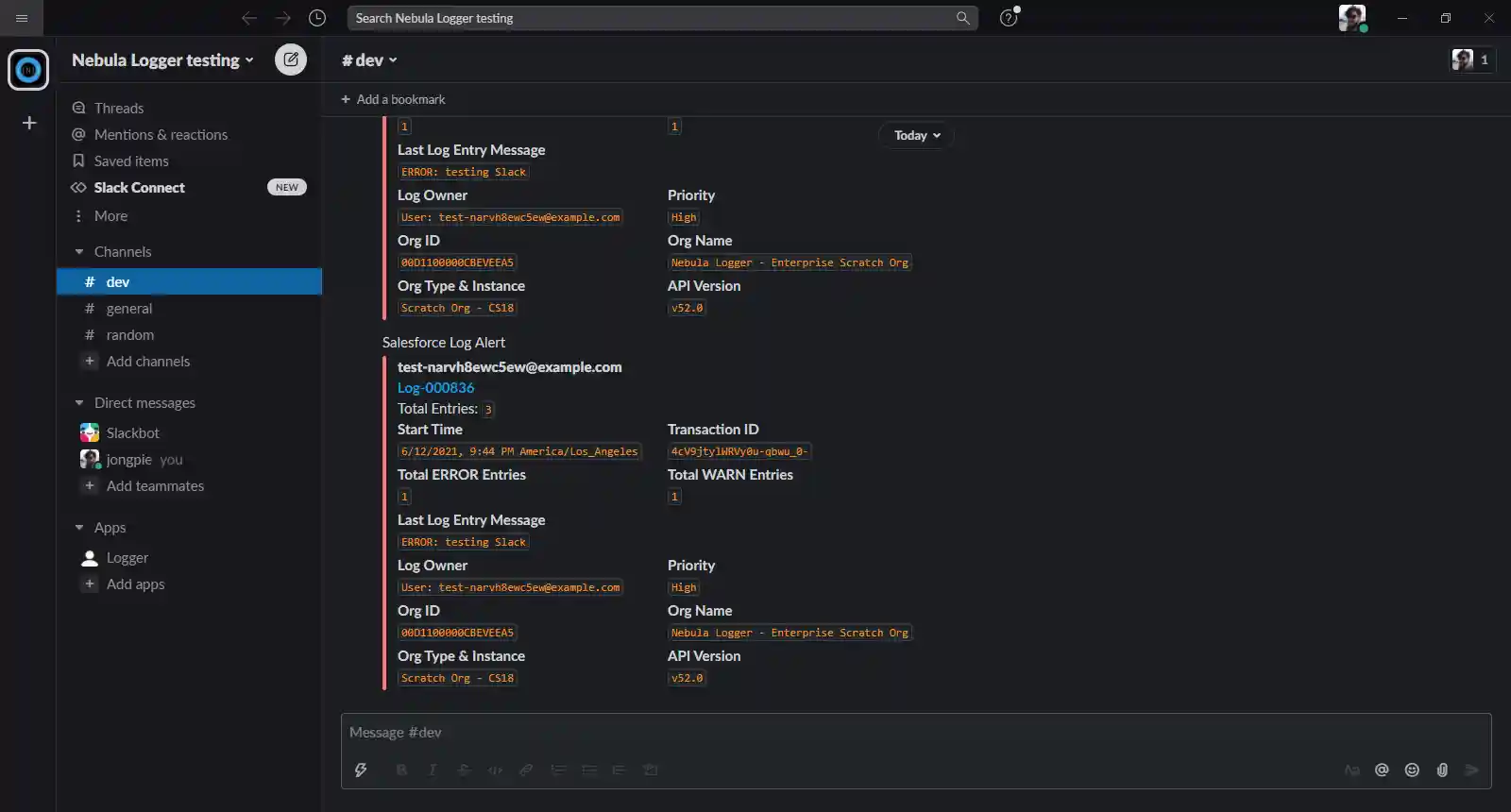Start an ordered list in the composer
The width and height of the screenshot is (1511, 812).
click(558, 770)
